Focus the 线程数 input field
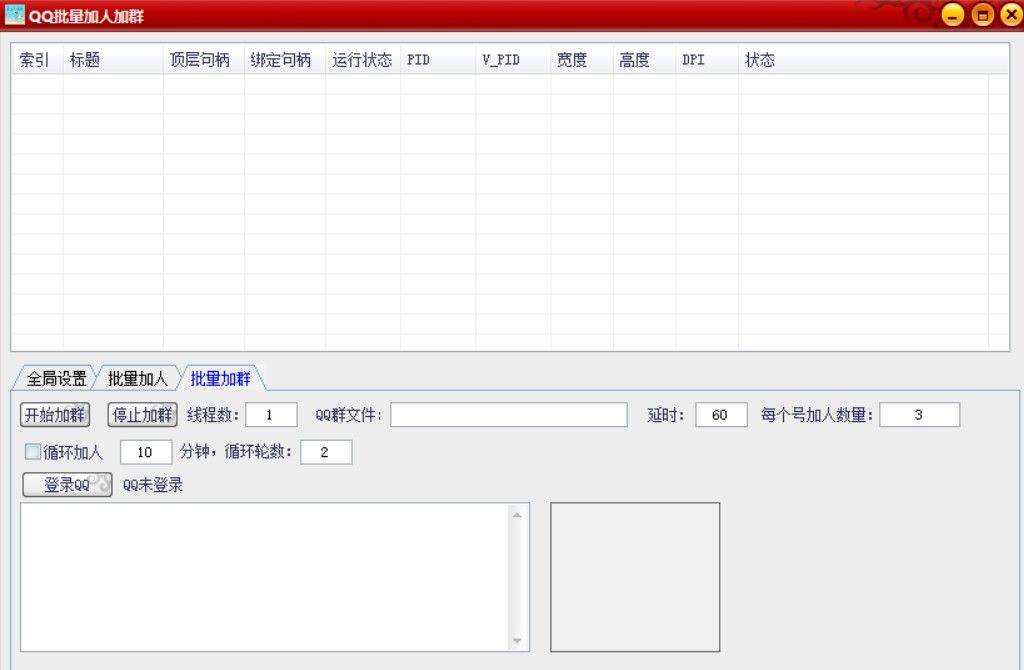 (271, 415)
